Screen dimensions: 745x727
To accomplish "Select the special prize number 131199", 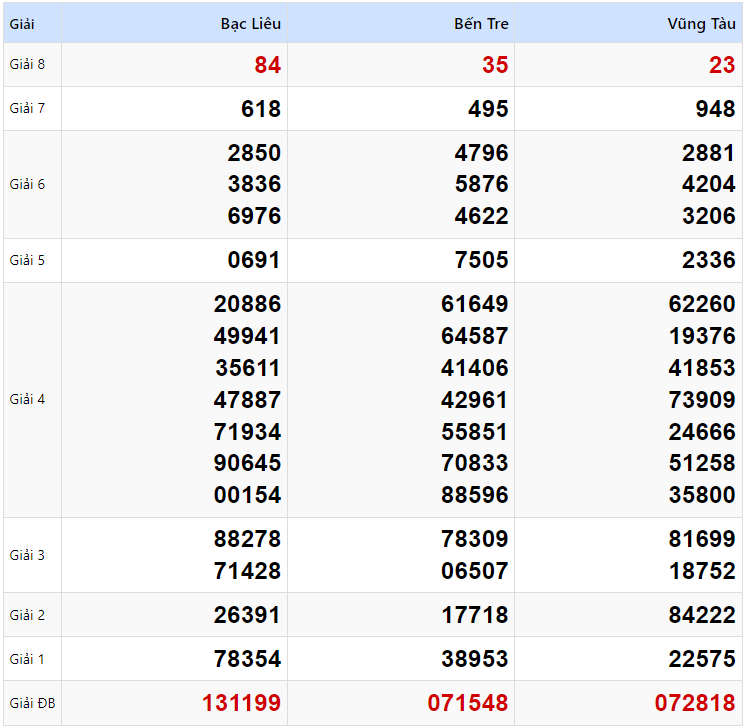I will [x=241, y=703].
